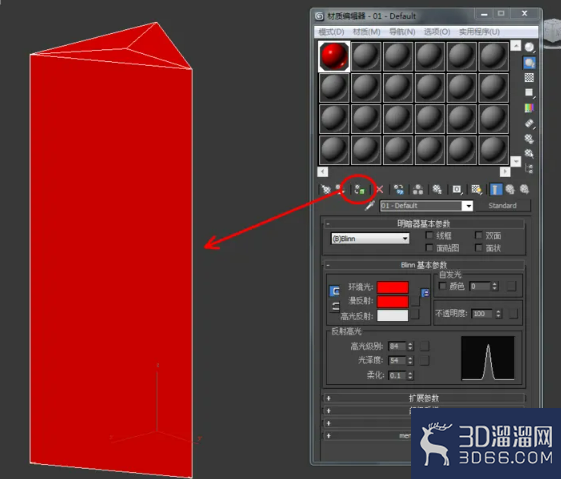Click the Standard material type button

pos(502,206)
